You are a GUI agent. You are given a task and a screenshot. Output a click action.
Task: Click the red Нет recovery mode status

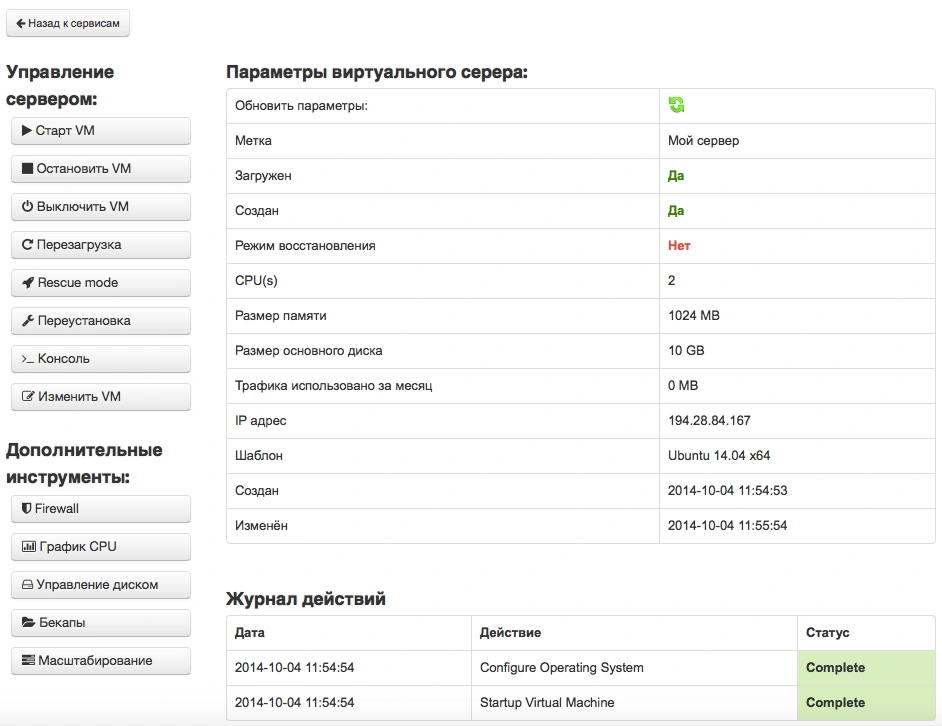[679, 245]
